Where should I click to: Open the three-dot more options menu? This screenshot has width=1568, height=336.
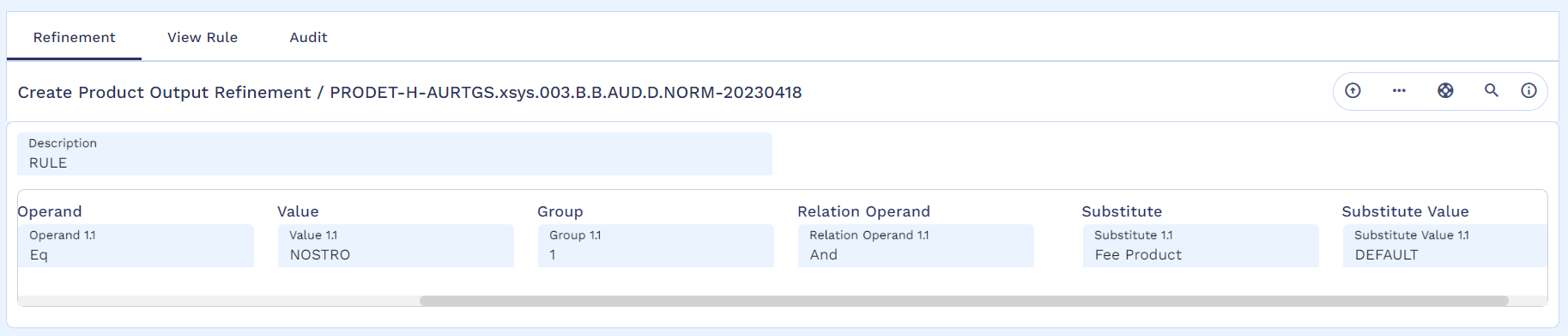tap(1399, 90)
